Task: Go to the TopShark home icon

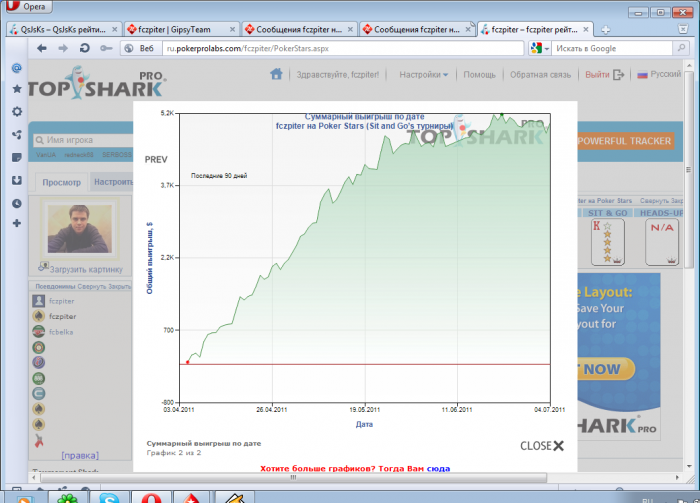Action: point(276,74)
